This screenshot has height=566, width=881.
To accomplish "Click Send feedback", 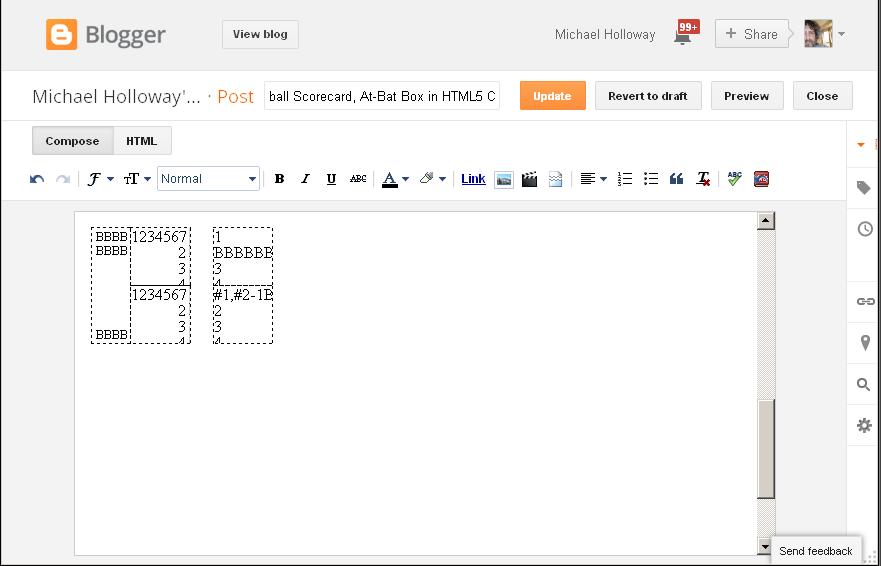I will (816, 551).
